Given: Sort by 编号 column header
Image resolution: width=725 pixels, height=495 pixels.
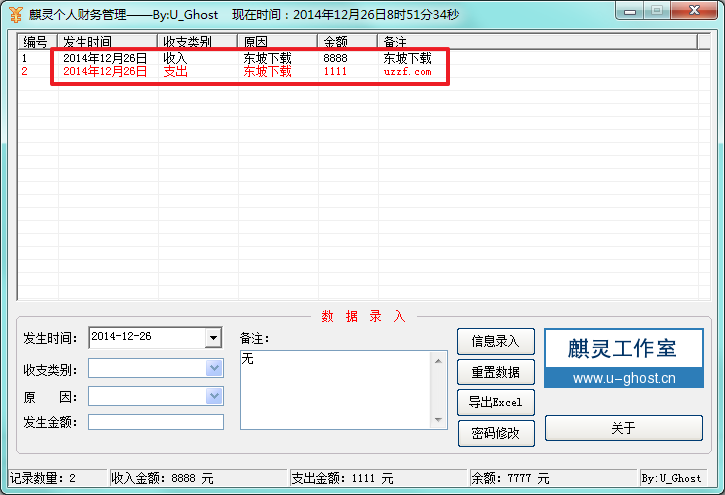Looking at the screenshot, I should [x=37, y=42].
